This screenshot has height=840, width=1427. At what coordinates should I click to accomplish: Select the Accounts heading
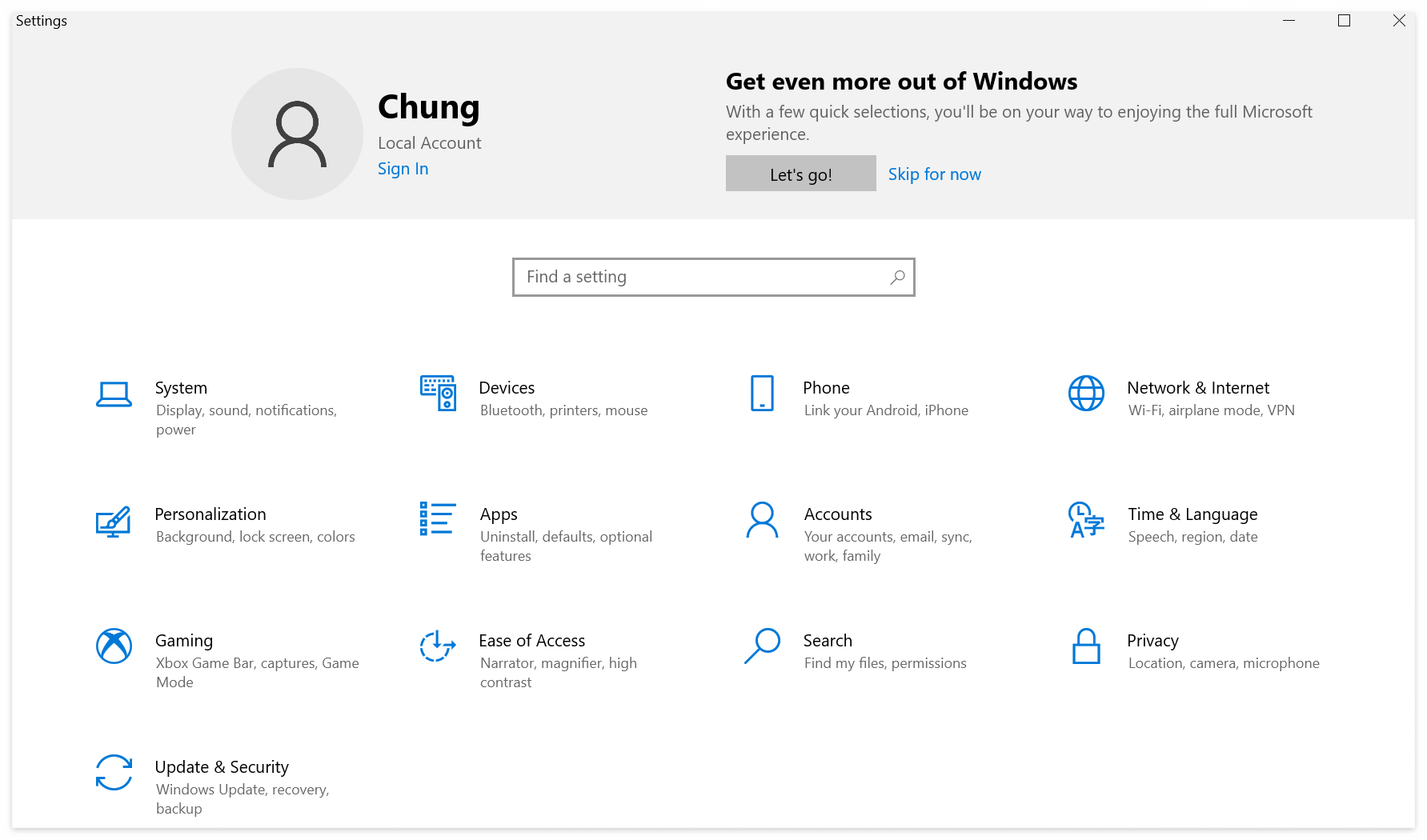point(838,514)
